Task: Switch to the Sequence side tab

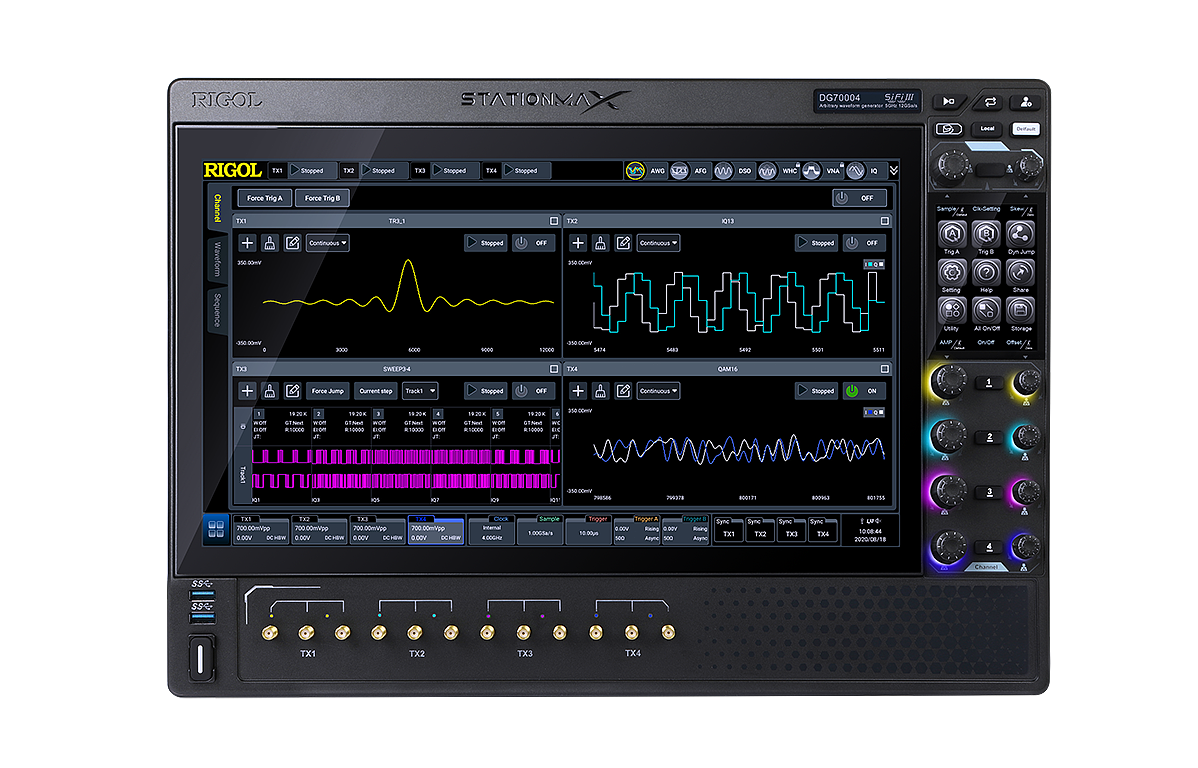Action: pos(217,309)
